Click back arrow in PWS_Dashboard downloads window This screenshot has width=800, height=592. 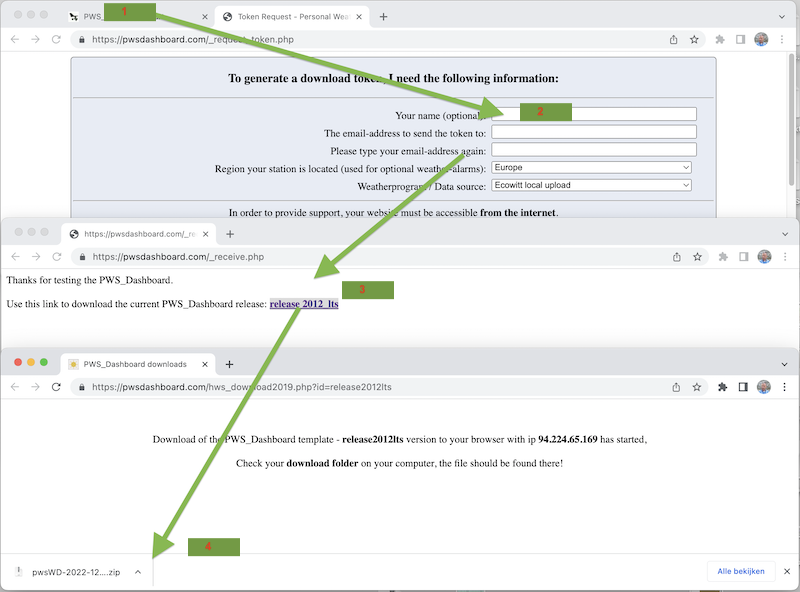tap(15, 387)
